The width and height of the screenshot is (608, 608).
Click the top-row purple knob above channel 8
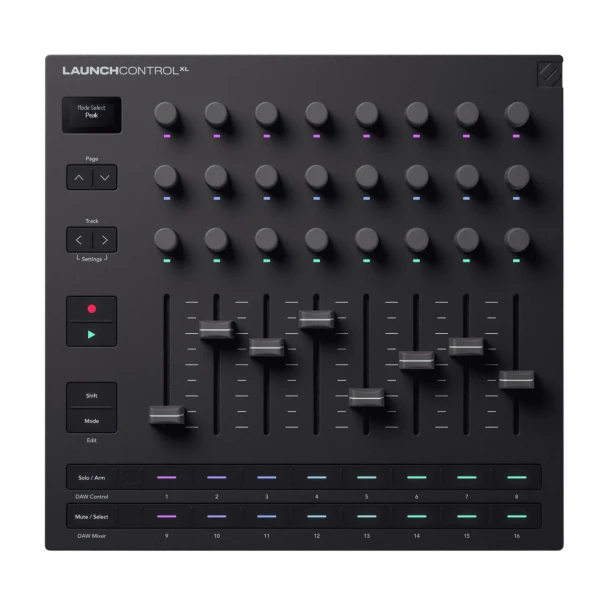click(516, 114)
